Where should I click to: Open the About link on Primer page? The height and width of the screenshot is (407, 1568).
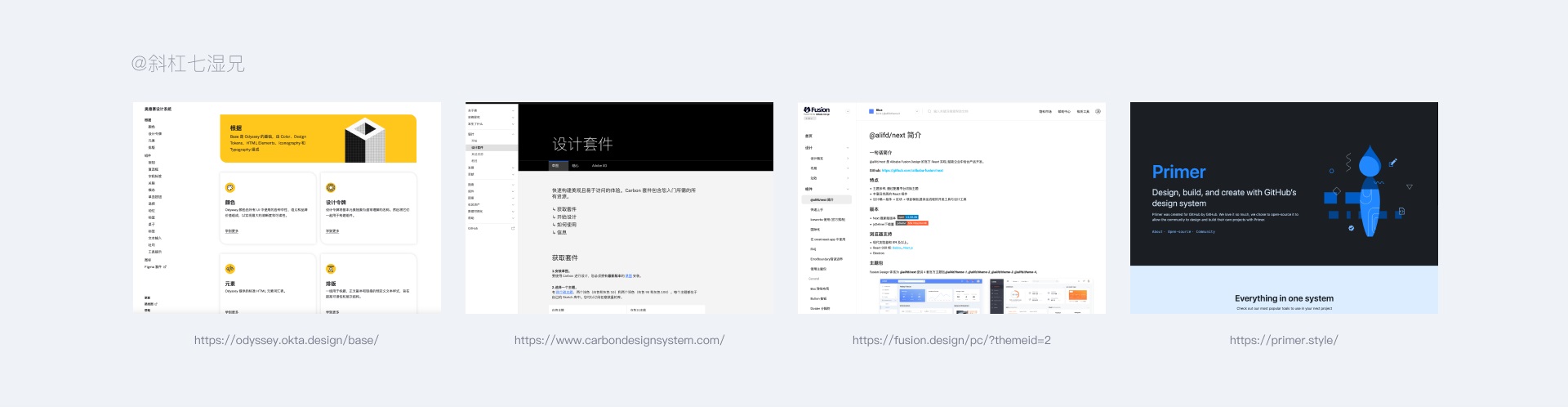point(1157,231)
